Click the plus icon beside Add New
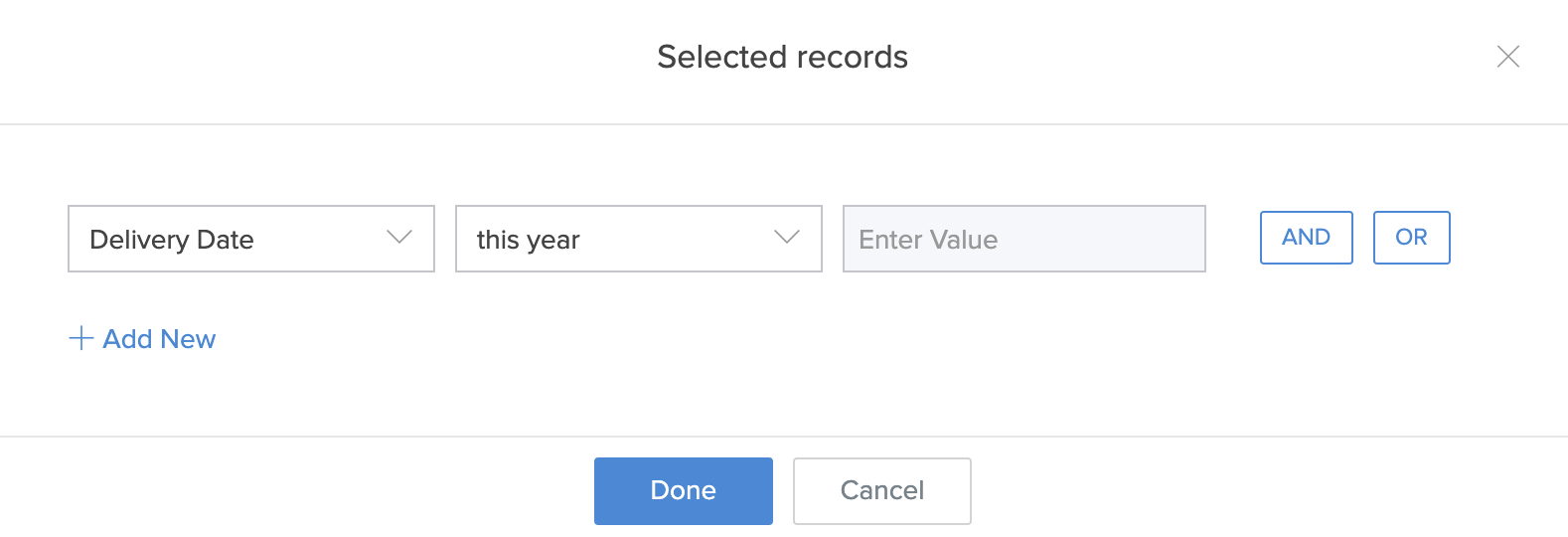1568x537 pixels. tap(81, 339)
